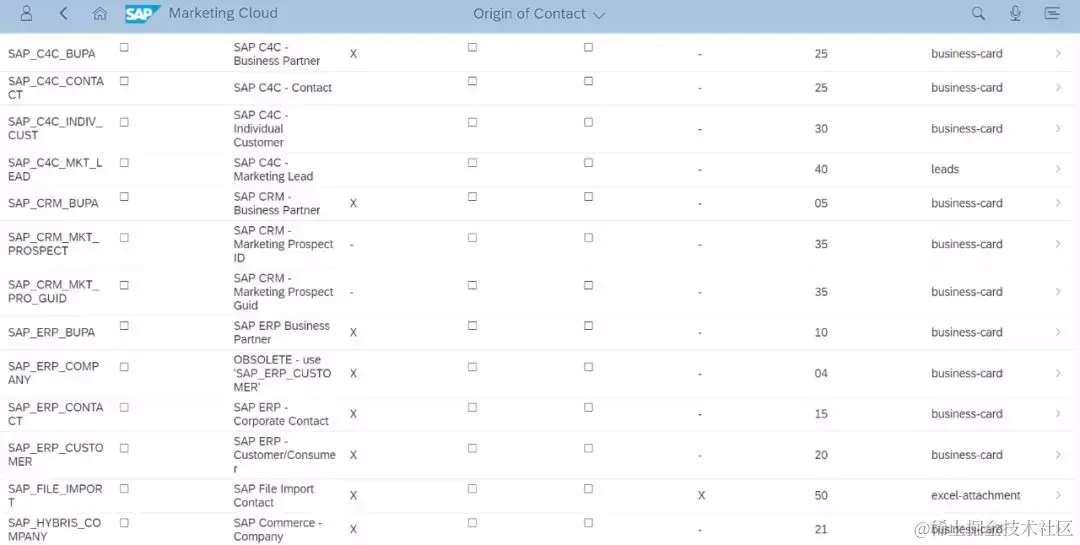Open details chevron for SAP_C4C_BUPA row

pyautogui.click(x=1058, y=54)
